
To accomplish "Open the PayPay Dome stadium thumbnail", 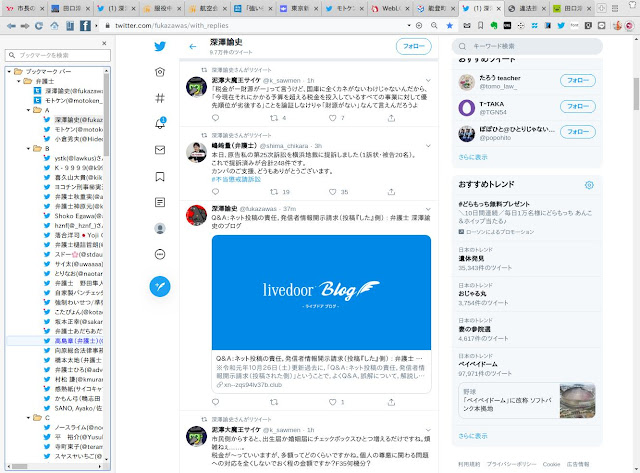I will (x=577, y=401).
